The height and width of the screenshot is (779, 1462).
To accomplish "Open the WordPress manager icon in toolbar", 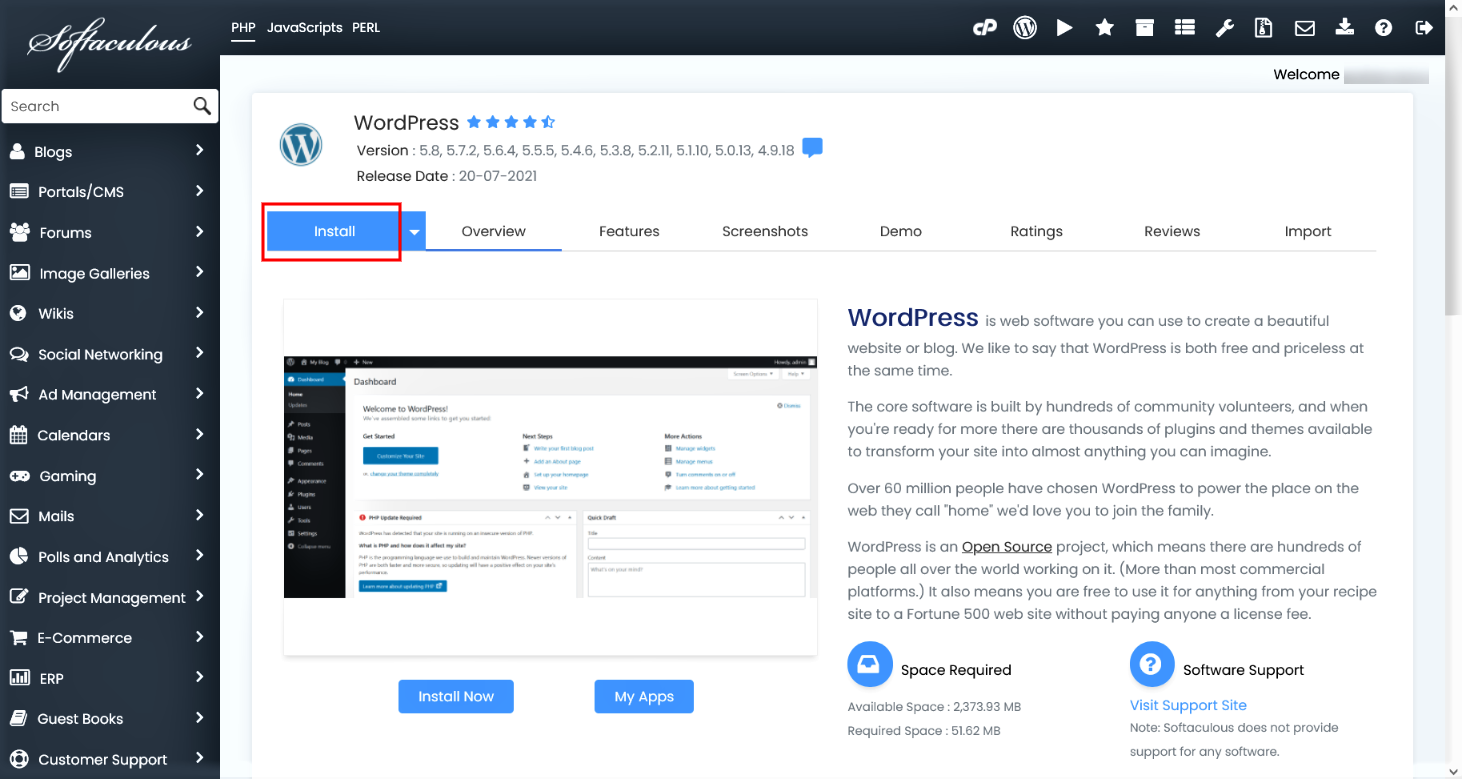I will (x=1024, y=28).
